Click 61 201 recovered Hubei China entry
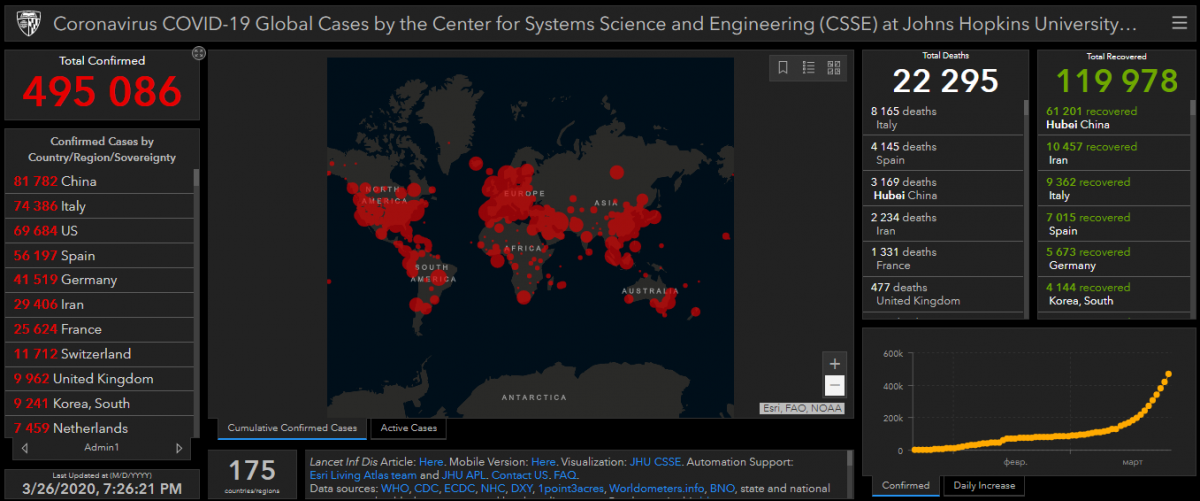This screenshot has height=501, width=1200. coord(1113,118)
